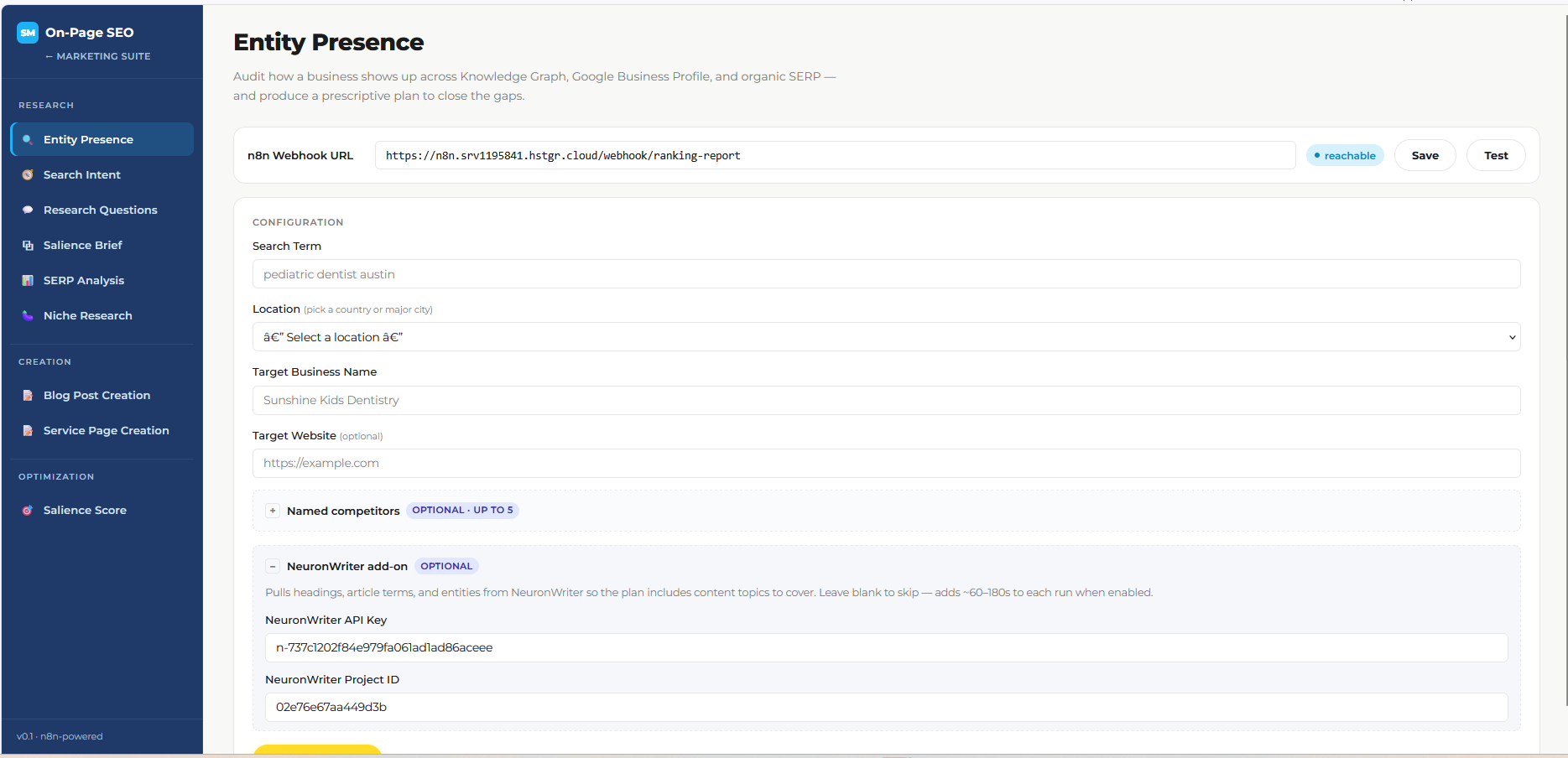Focus the n8n Webhook URL field

tap(835, 155)
